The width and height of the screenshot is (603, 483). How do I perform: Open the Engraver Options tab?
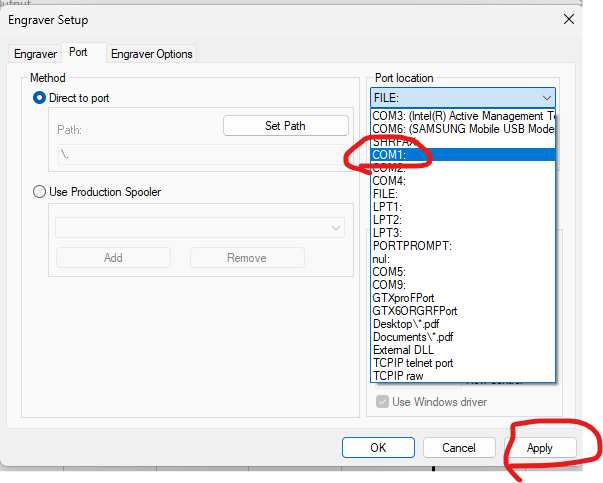coord(152,54)
